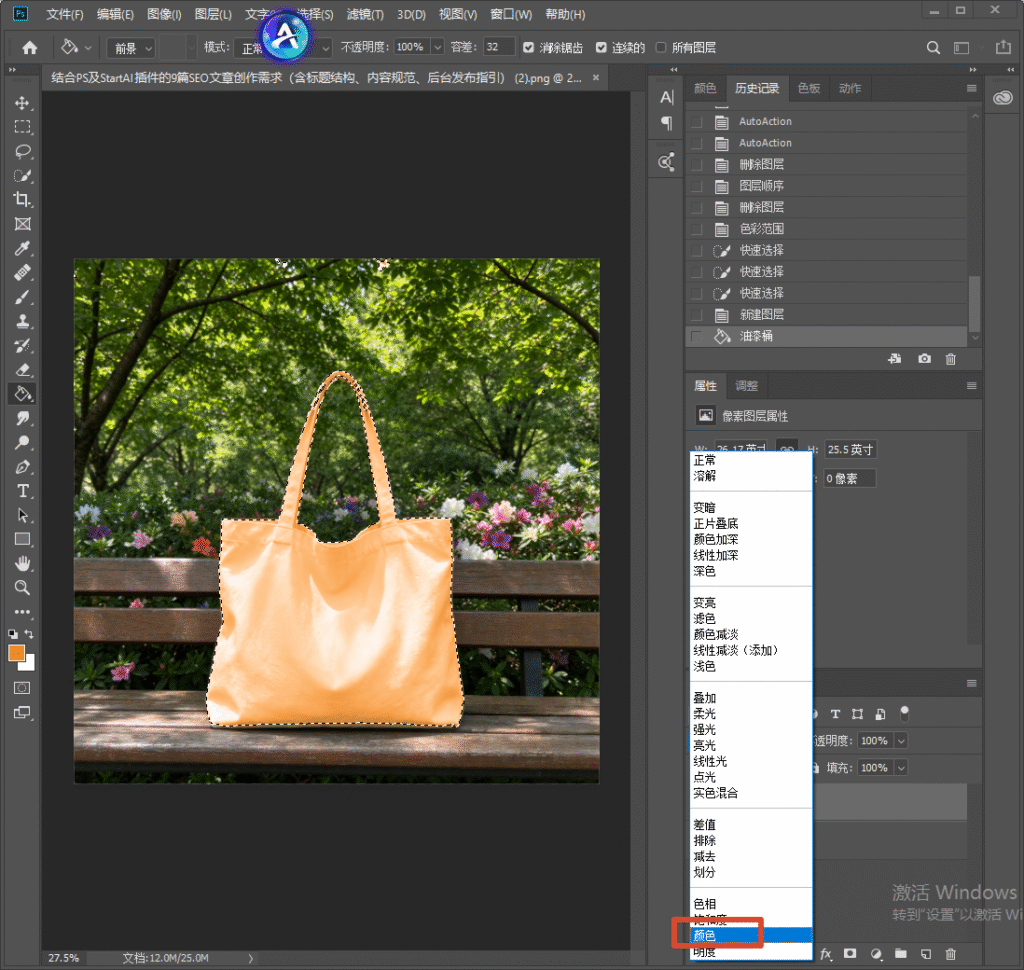The image size is (1024, 970).
Task: Select the Zoom tool in the toolbox
Action: [22, 588]
